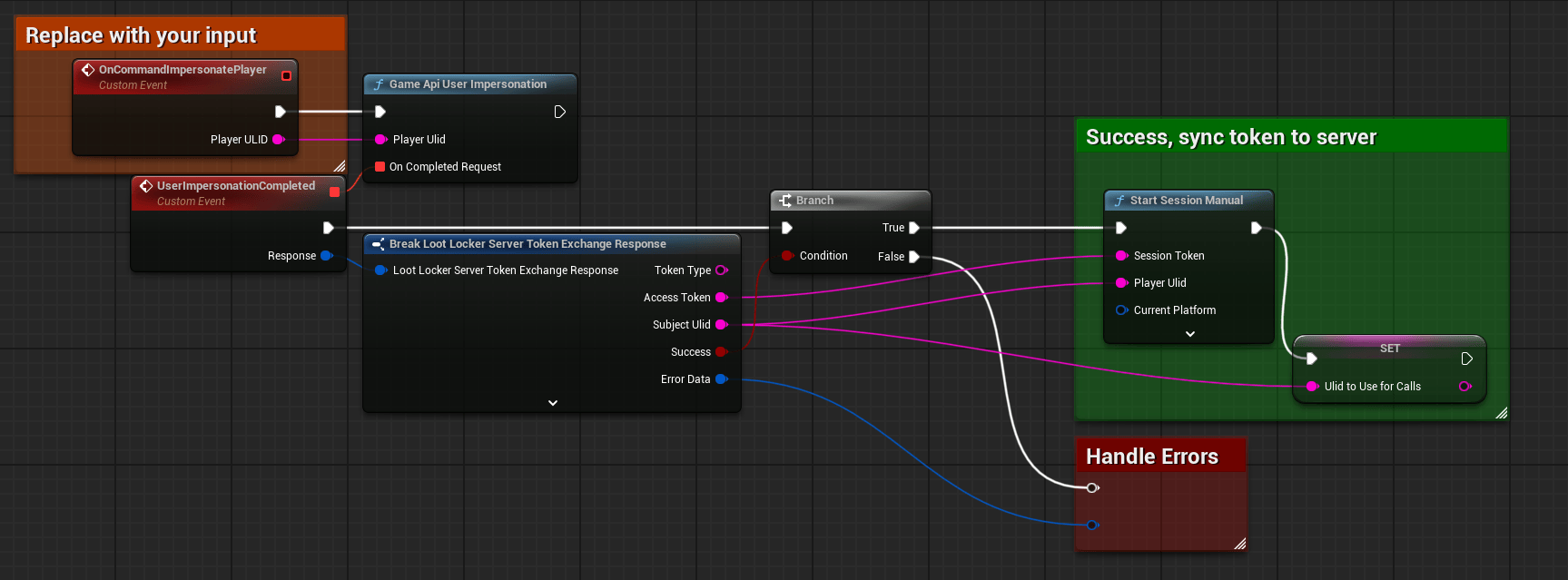Click the Access Token output pin
The image size is (1568, 580).
coord(722,298)
